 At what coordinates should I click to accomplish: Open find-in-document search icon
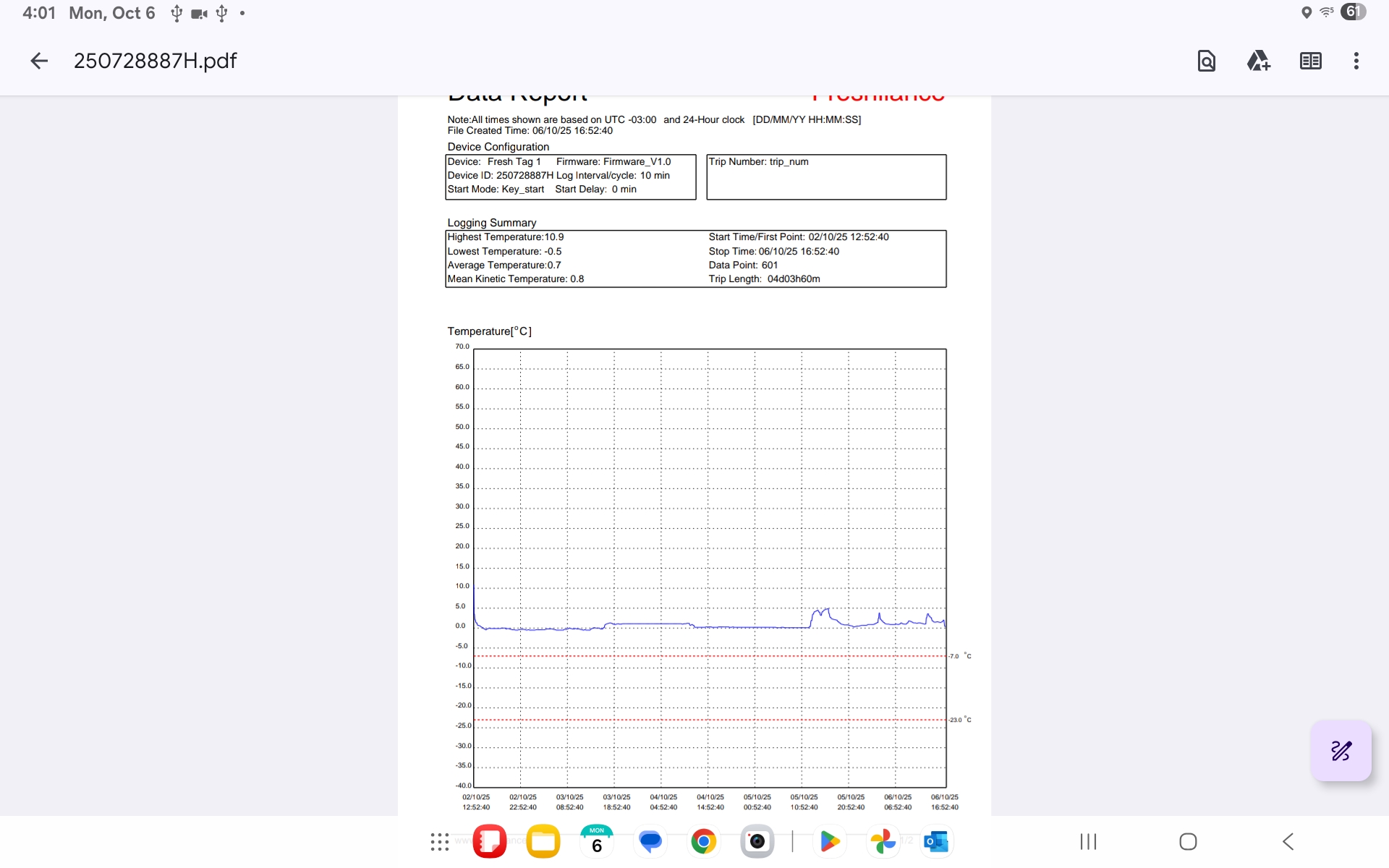(x=1206, y=61)
